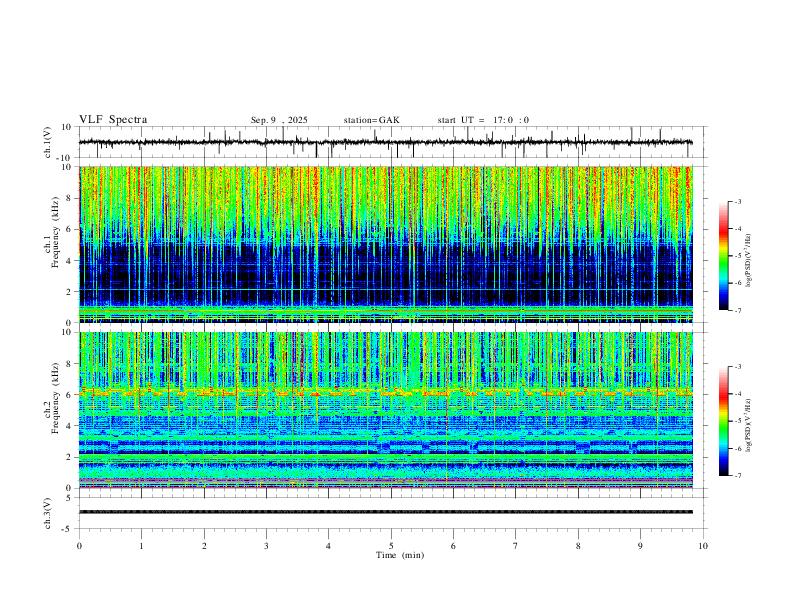
Task: Click the time axis tick label "5"
Action: [x=391, y=546]
